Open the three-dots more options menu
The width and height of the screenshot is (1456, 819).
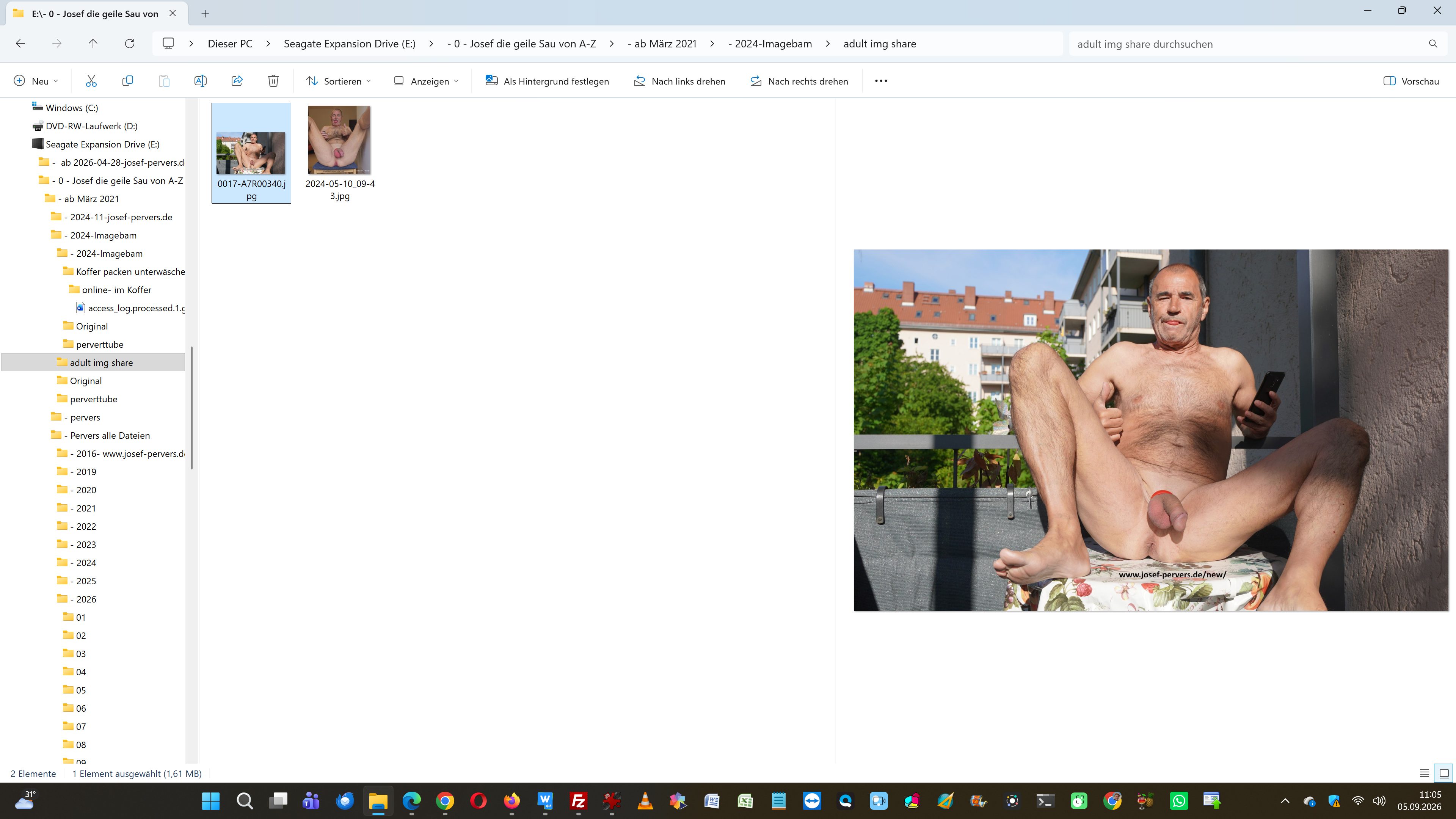[880, 81]
